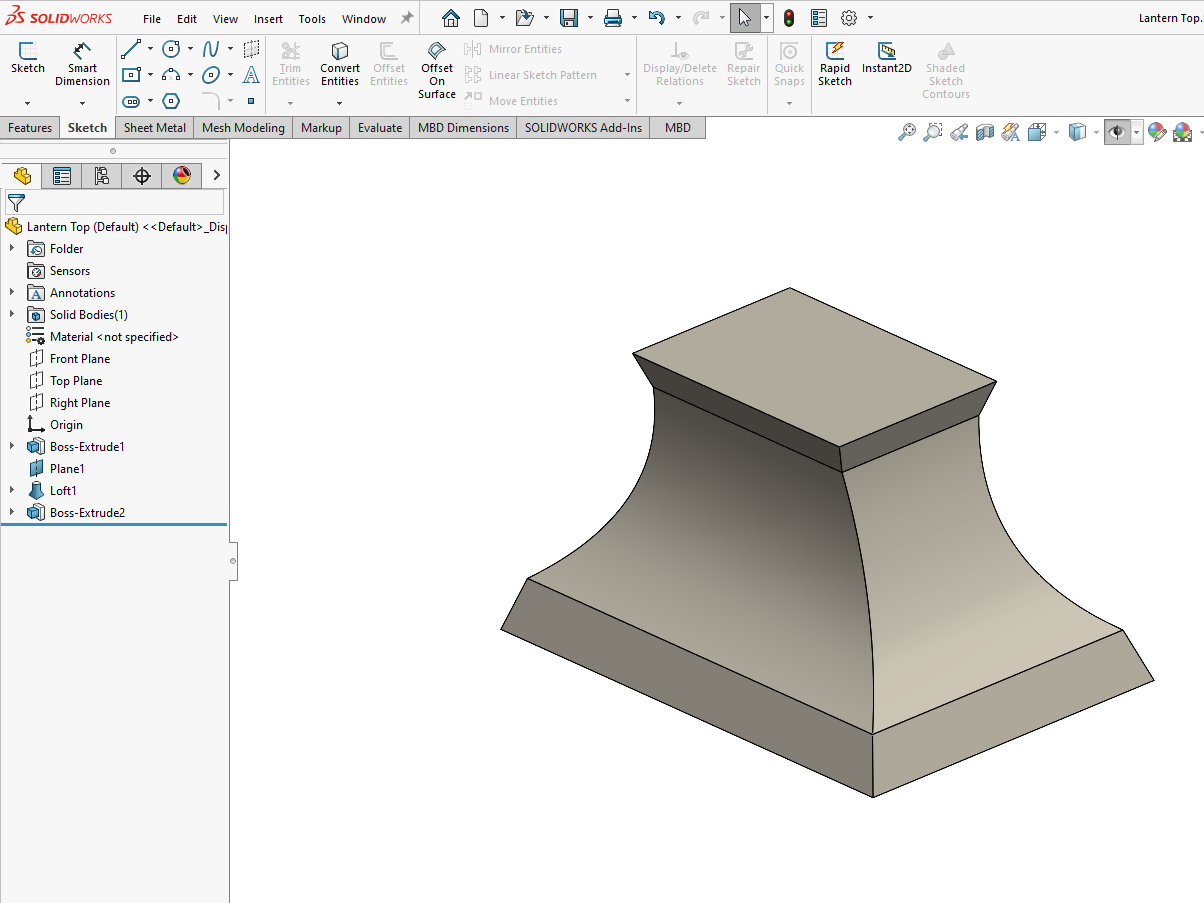Viewport: 1204px width, 903px height.
Task: Open the Insert menu
Action: [x=268, y=19]
